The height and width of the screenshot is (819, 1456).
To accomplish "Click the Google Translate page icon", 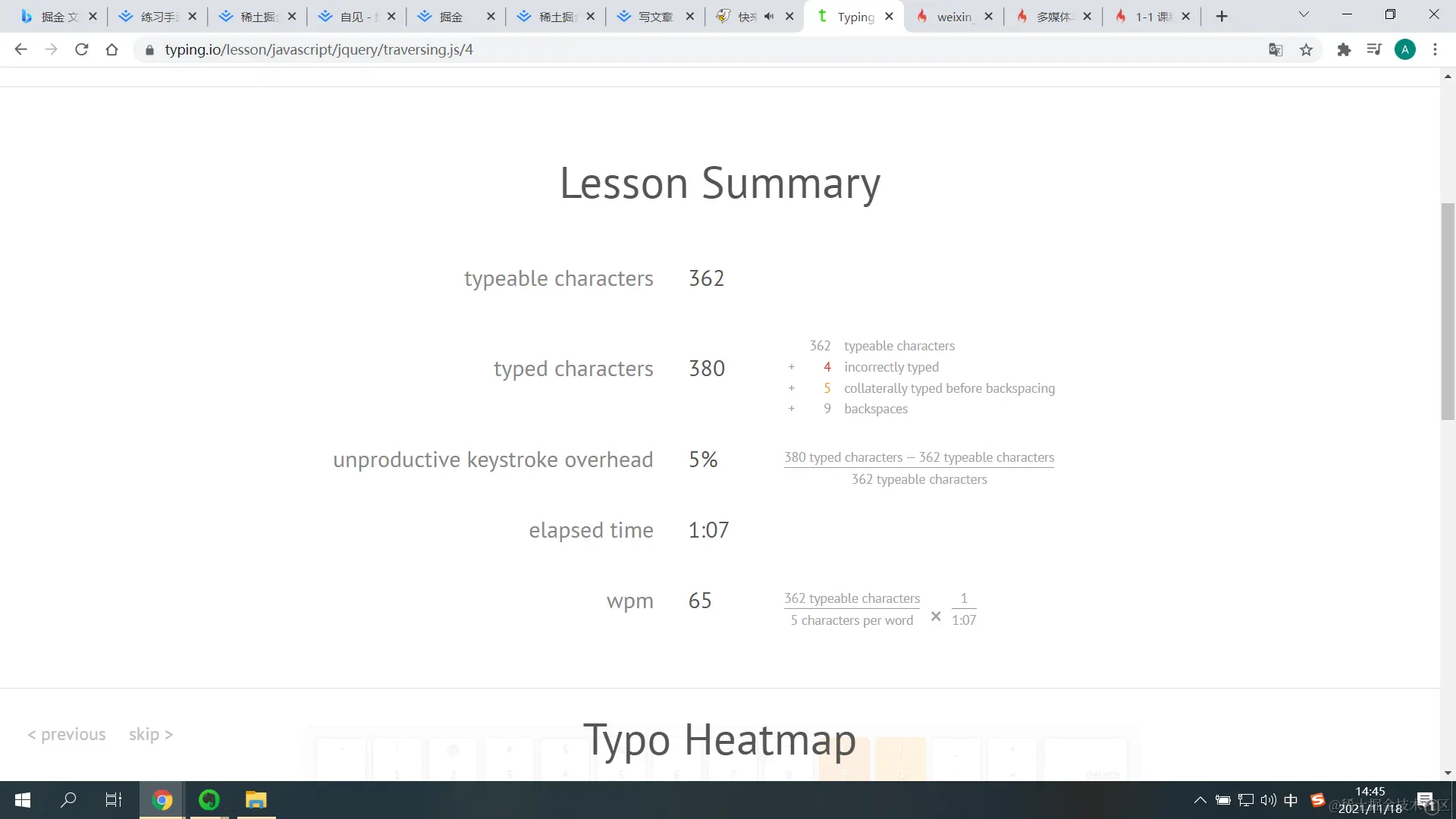I will pyautogui.click(x=1276, y=49).
